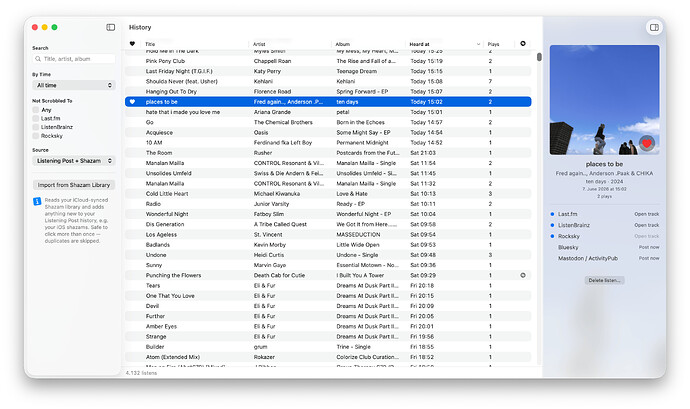Sort by the Heard at column header
The width and height of the screenshot is (690, 409).
pyautogui.click(x=419, y=44)
